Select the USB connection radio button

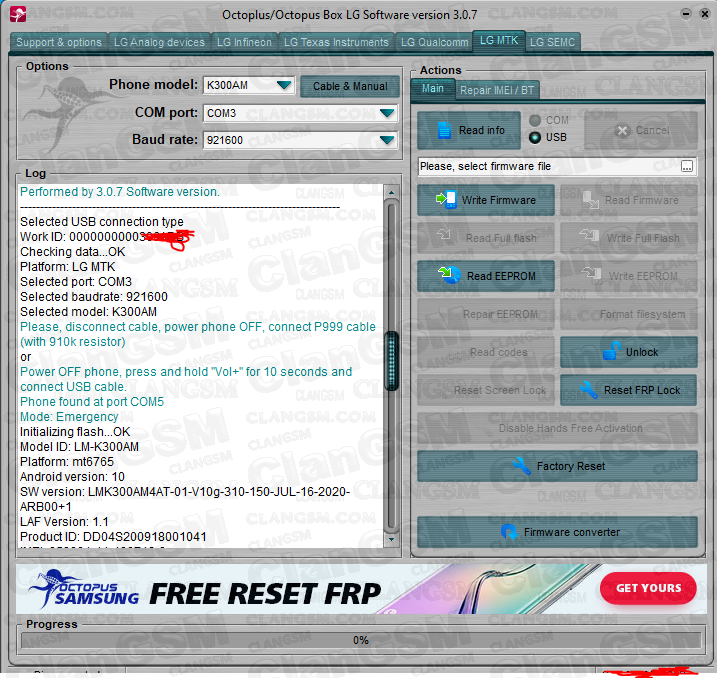(535, 137)
